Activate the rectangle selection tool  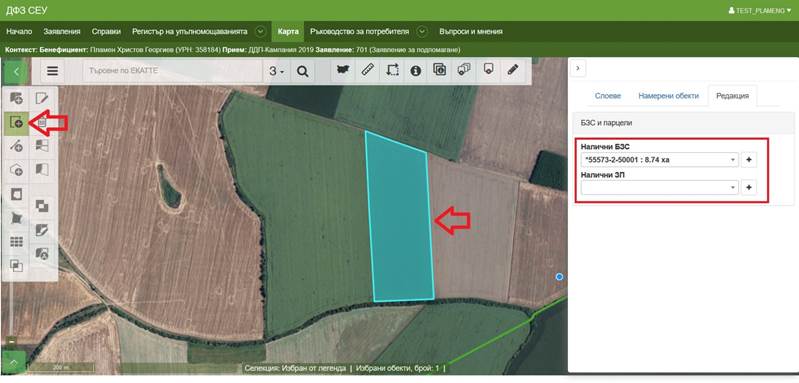pos(392,70)
